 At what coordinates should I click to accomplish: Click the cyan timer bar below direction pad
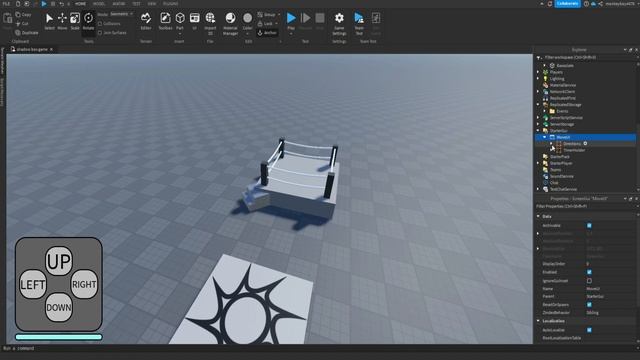[x=59, y=337]
